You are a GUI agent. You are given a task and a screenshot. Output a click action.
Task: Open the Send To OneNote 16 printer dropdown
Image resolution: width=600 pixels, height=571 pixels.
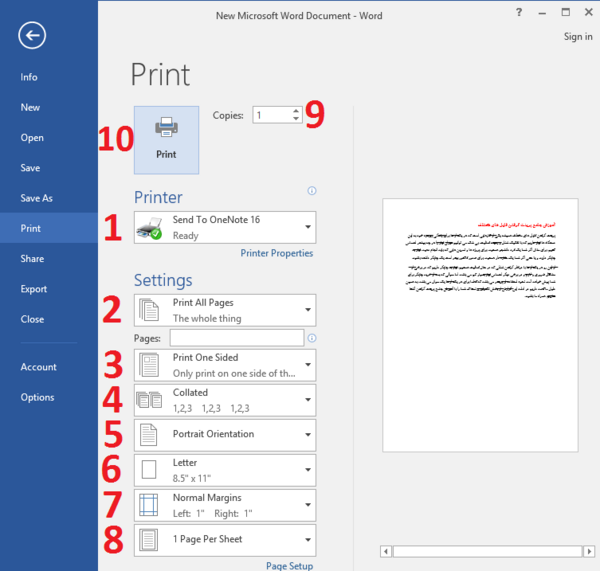click(225, 227)
